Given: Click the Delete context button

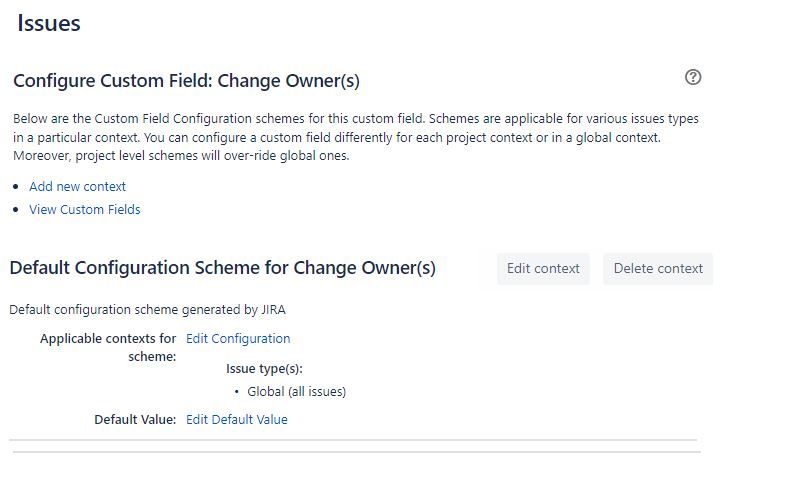Looking at the screenshot, I should 658,268.
